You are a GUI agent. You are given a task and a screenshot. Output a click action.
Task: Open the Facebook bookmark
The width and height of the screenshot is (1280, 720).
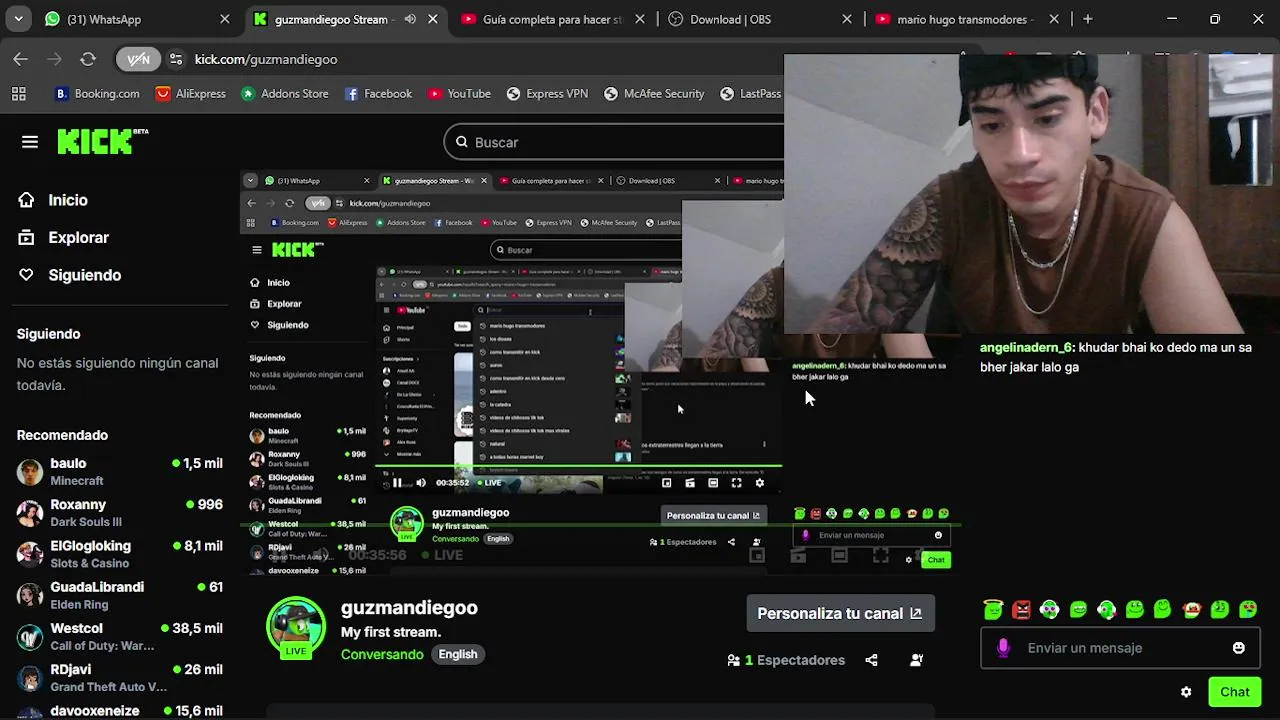click(377, 93)
